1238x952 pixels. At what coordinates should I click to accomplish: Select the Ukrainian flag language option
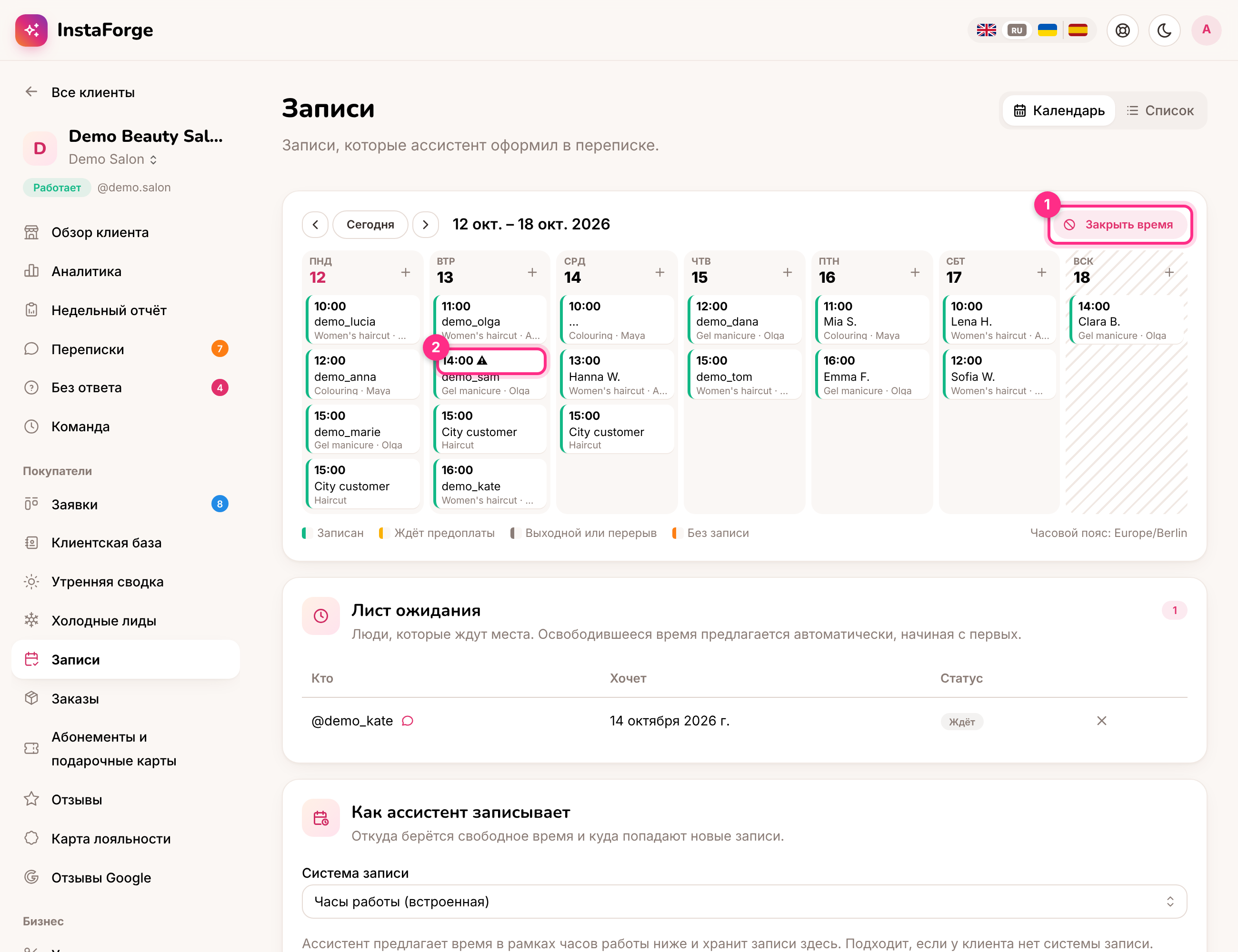point(1047,30)
